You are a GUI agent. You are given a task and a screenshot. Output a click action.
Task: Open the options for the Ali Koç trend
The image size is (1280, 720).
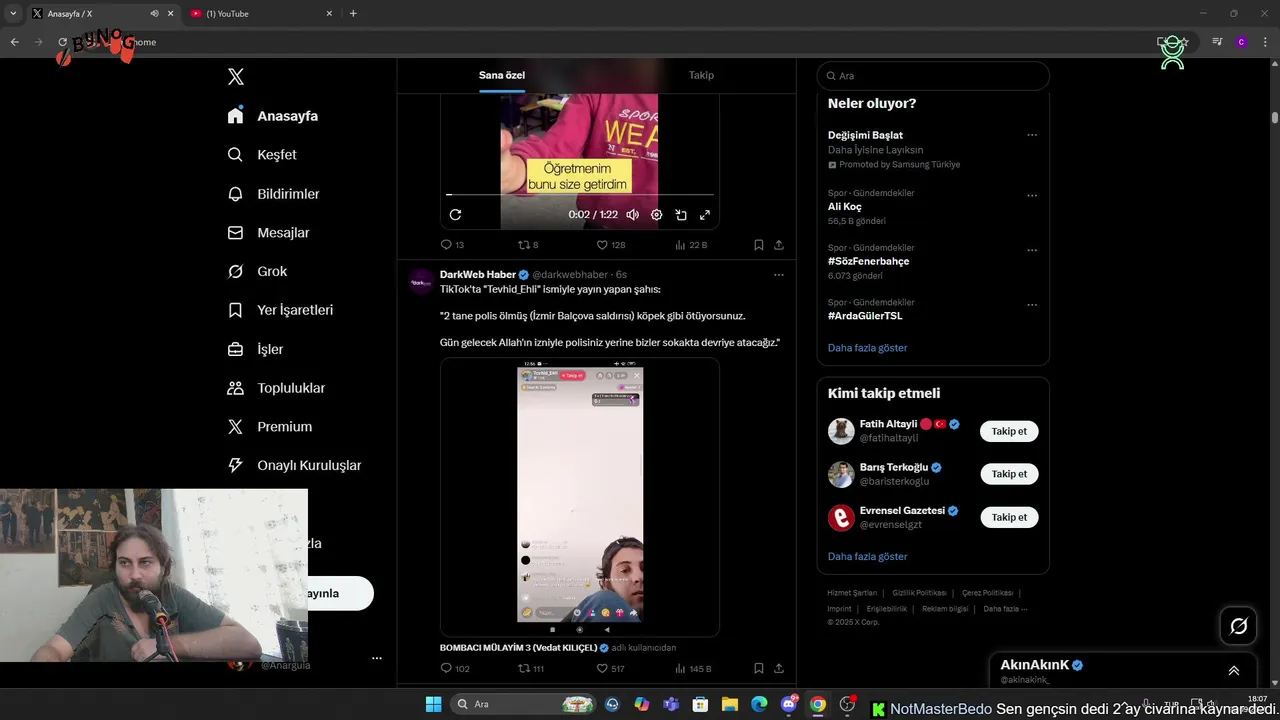1032,196
